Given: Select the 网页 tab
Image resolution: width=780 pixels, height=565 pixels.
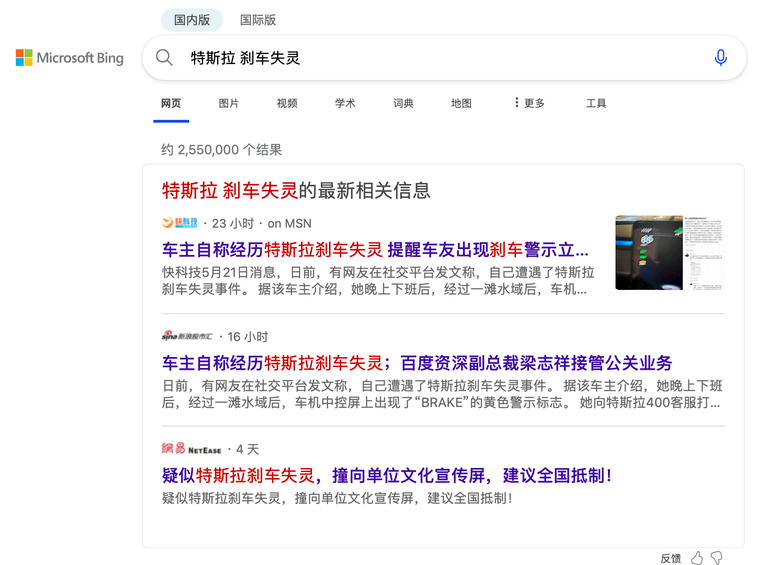Looking at the screenshot, I should click(171, 103).
